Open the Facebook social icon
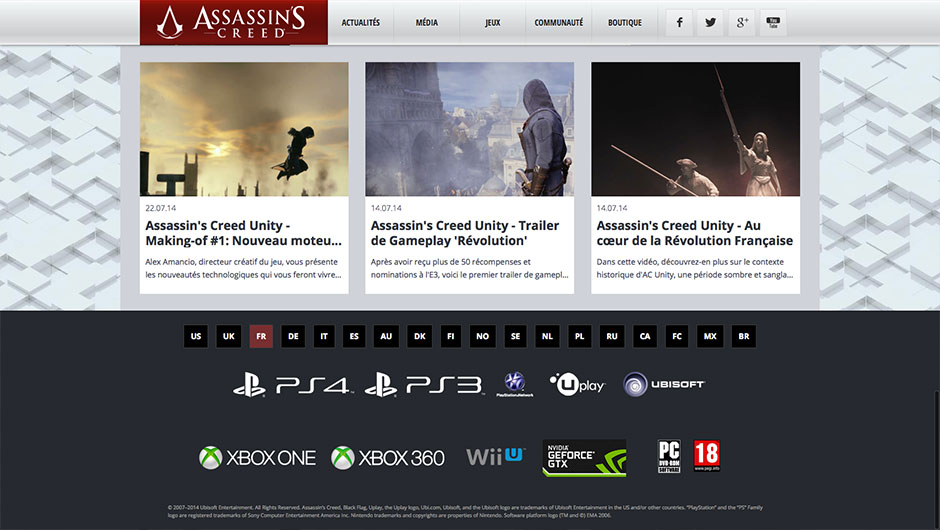940x530 pixels. click(x=679, y=23)
